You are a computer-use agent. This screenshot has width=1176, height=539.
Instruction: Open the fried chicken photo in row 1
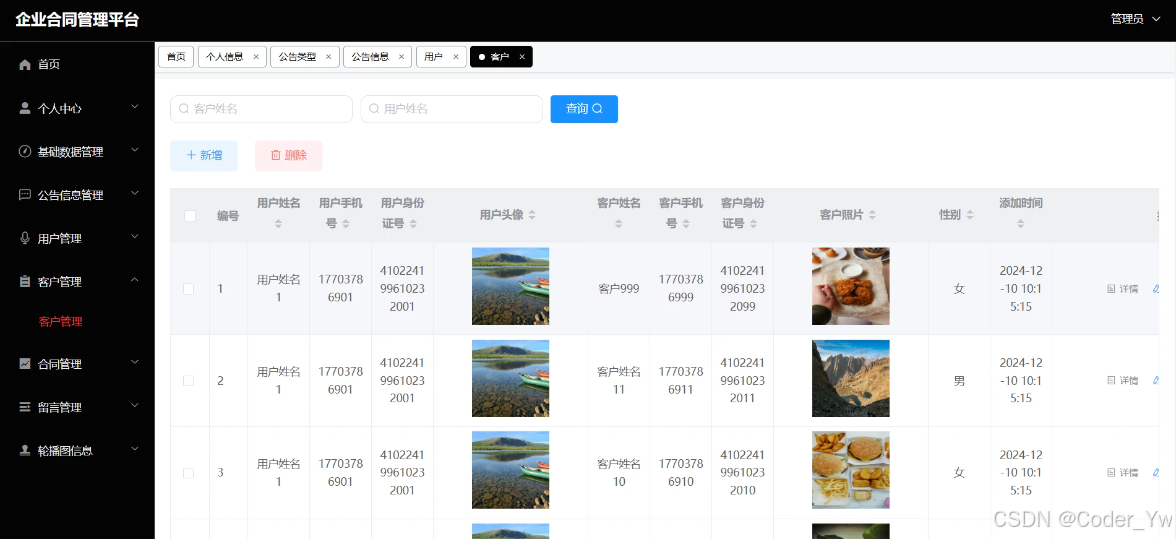click(x=850, y=286)
